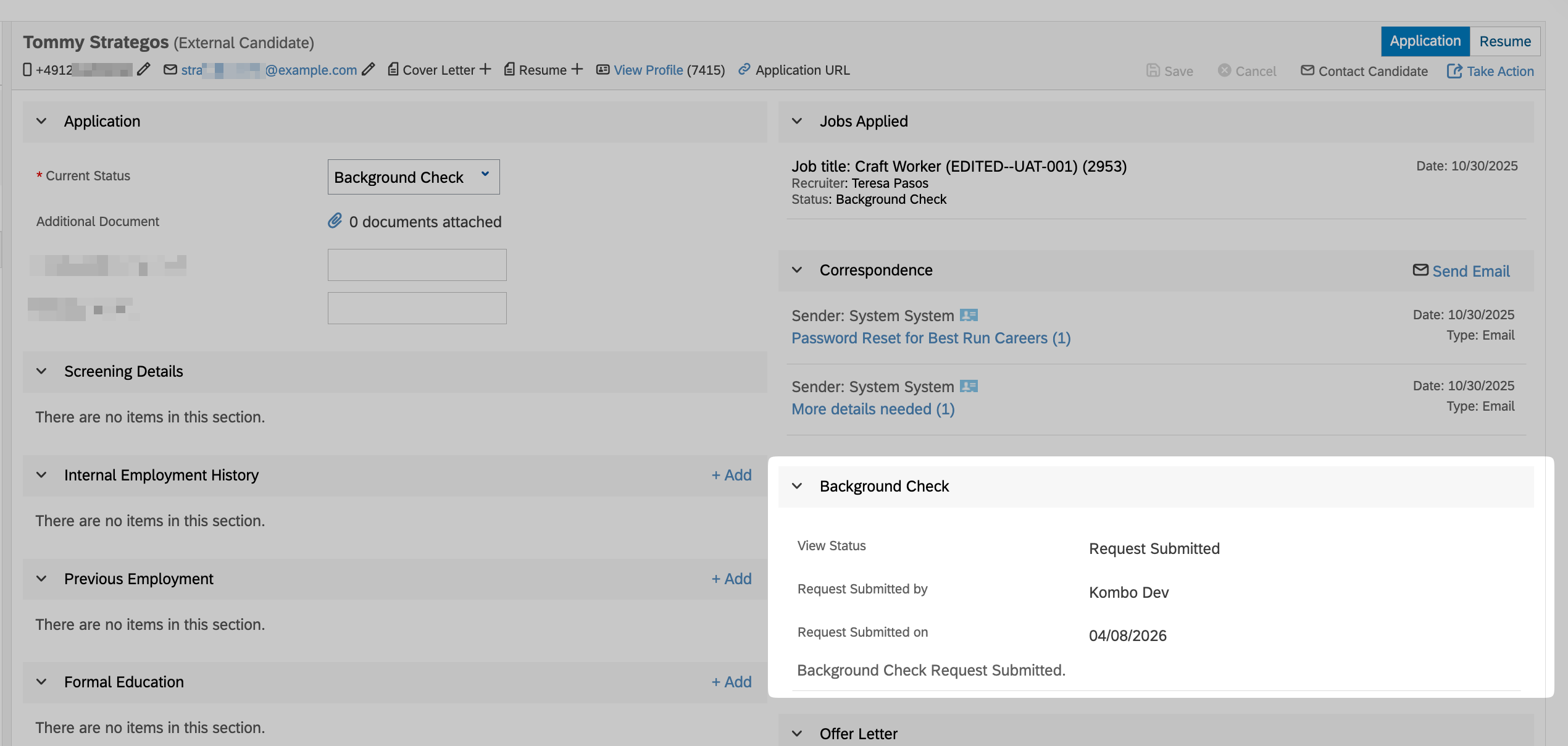This screenshot has height=746, width=1568.
Task: Open the Take Action menu
Action: pyautogui.click(x=1490, y=71)
